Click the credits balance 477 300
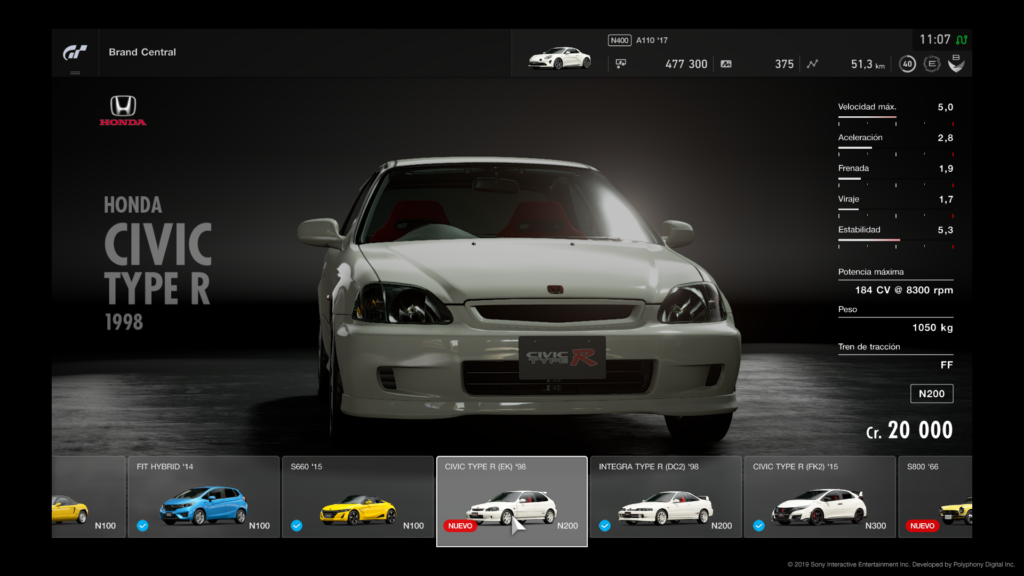This screenshot has width=1024, height=576. click(686, 64)
